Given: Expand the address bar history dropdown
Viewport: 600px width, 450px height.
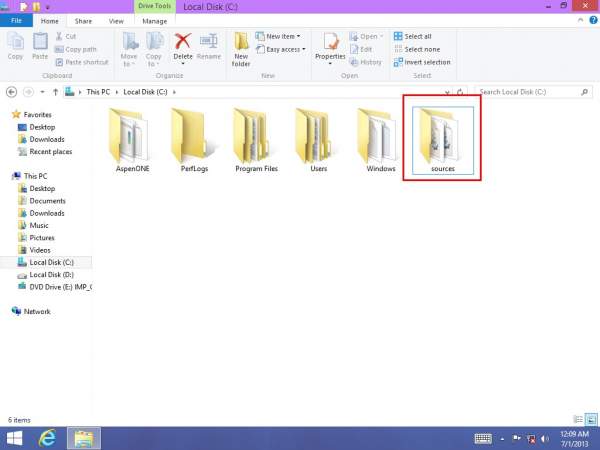Looking at the screenshot, I should click(447, 92).
